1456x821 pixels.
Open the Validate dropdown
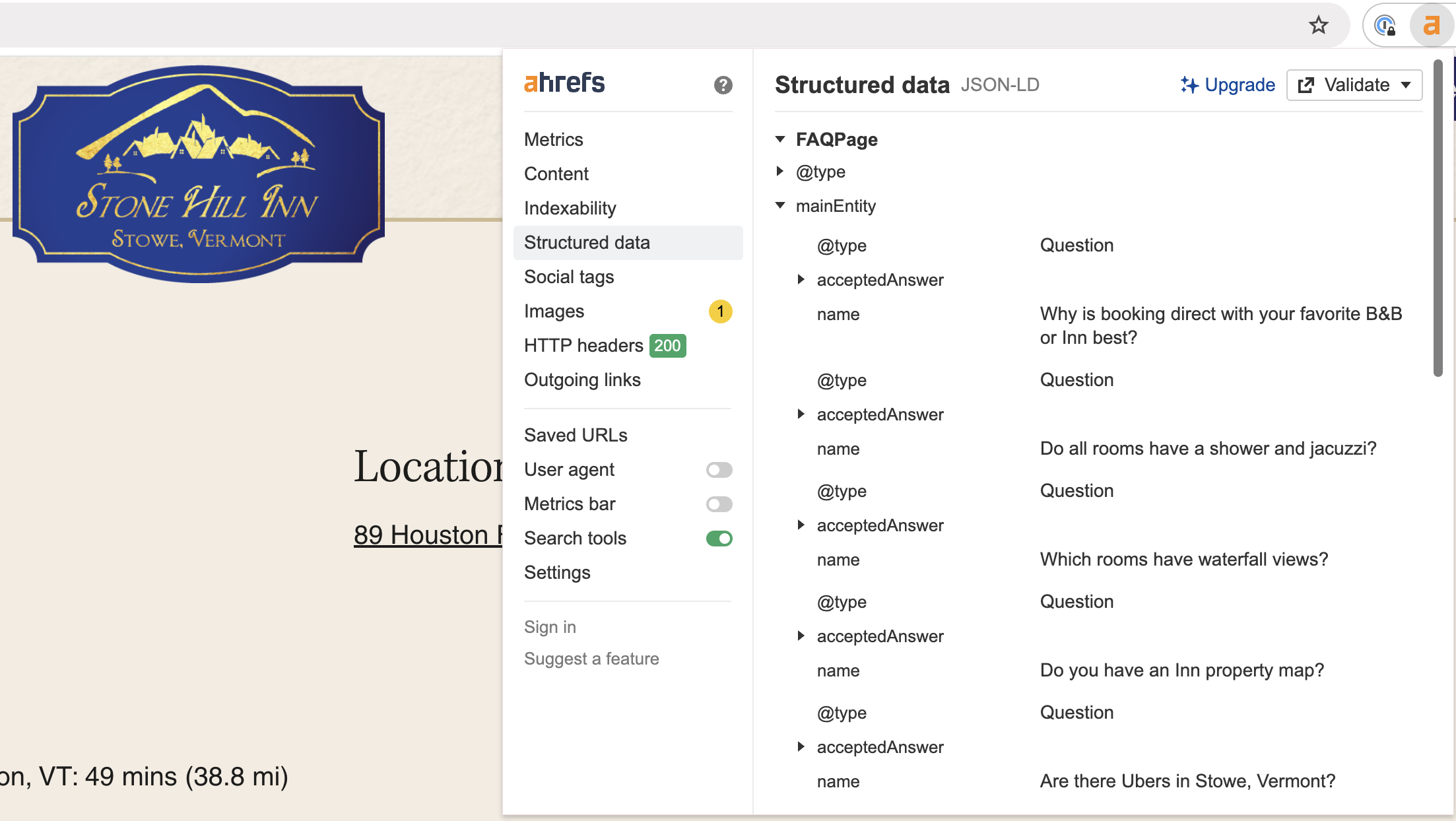1354,85
